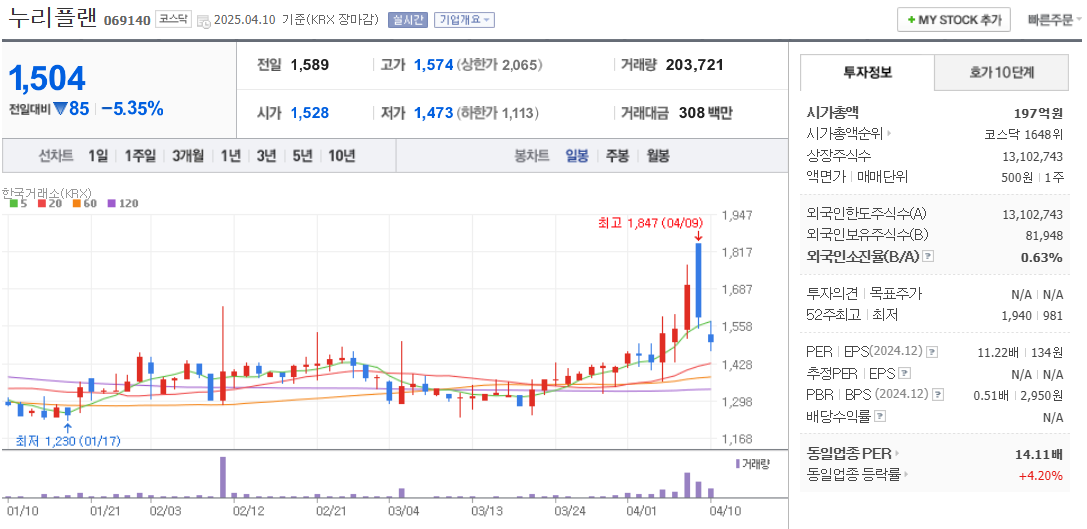Click the 동일업종 PER link

pyautogui.click(x=849, y=454)
